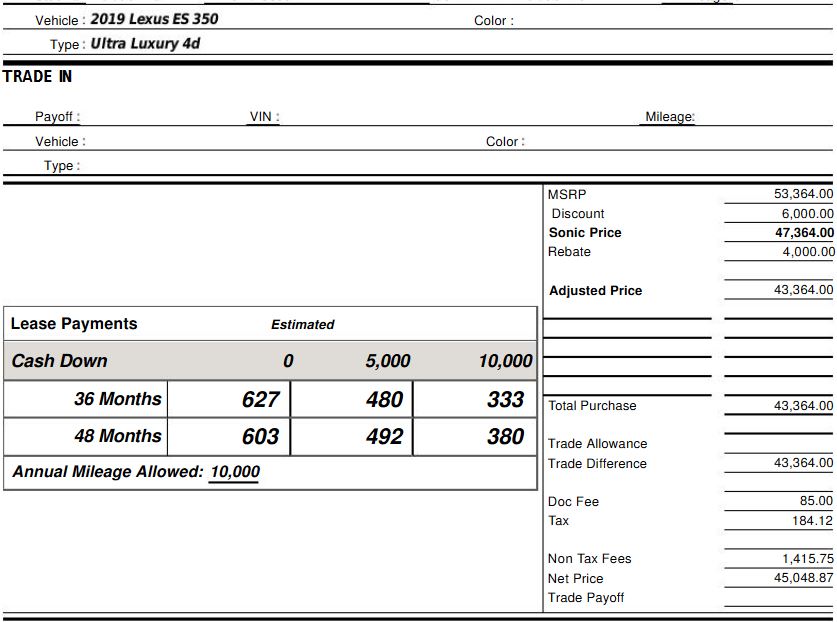Click the 36-month payment 480
This screenshot has height=622, width=837.
click(384, 399)
